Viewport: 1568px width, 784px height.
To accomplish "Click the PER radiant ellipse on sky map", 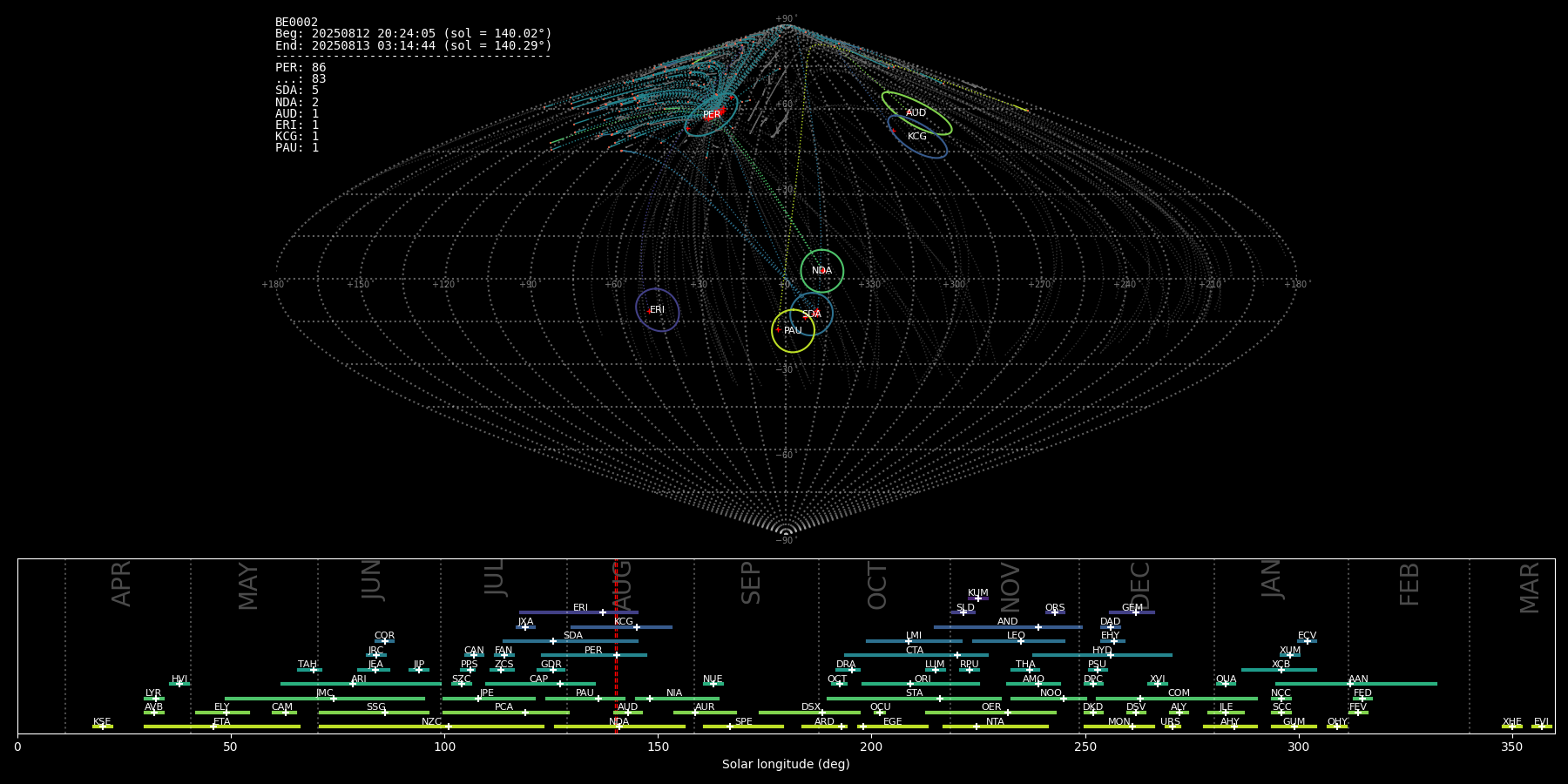I will (713, 113).
